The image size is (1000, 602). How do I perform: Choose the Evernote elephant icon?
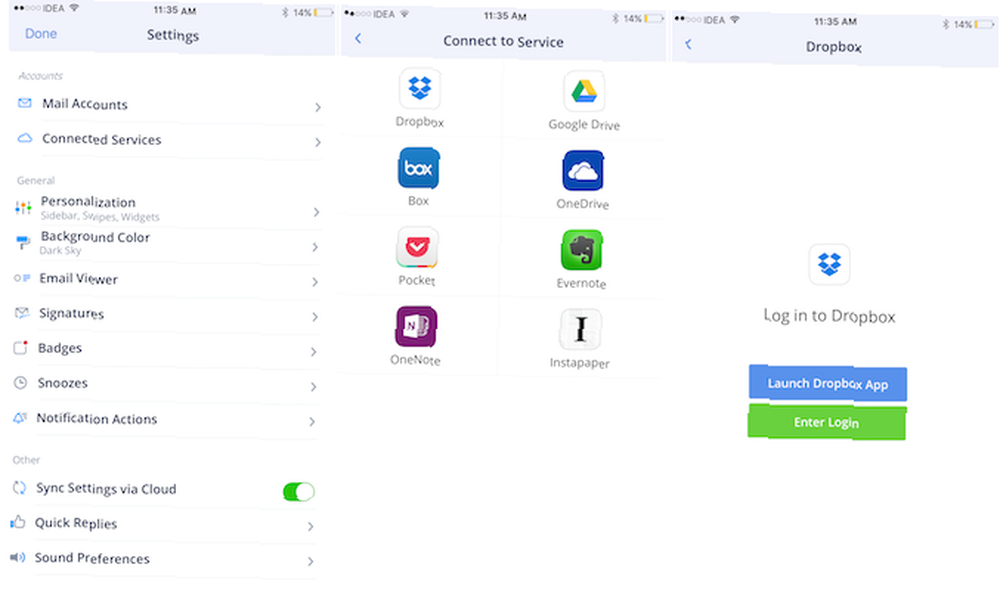click(x=582, y=250)
